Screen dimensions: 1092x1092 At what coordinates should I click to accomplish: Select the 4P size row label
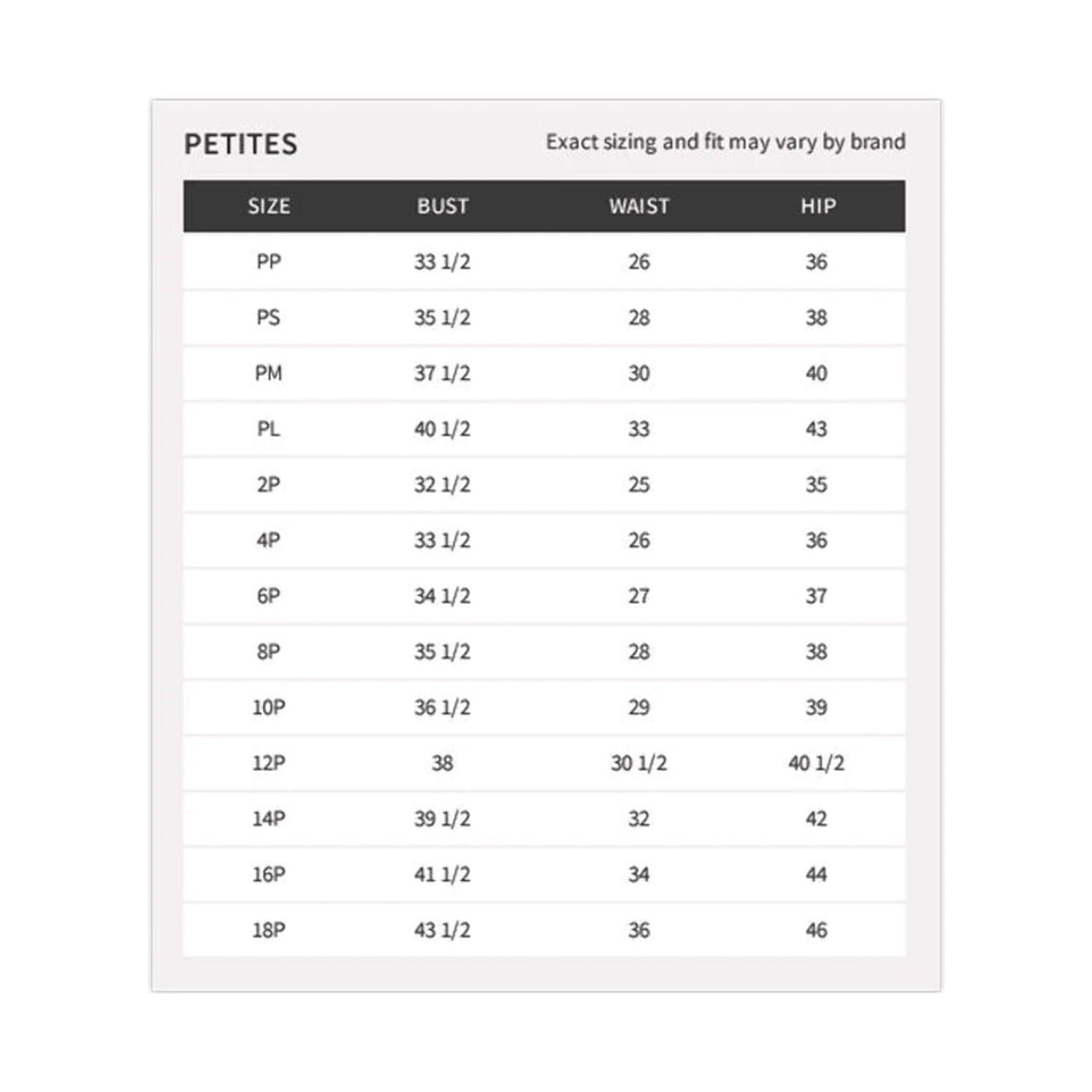click(x=269, y=540)
